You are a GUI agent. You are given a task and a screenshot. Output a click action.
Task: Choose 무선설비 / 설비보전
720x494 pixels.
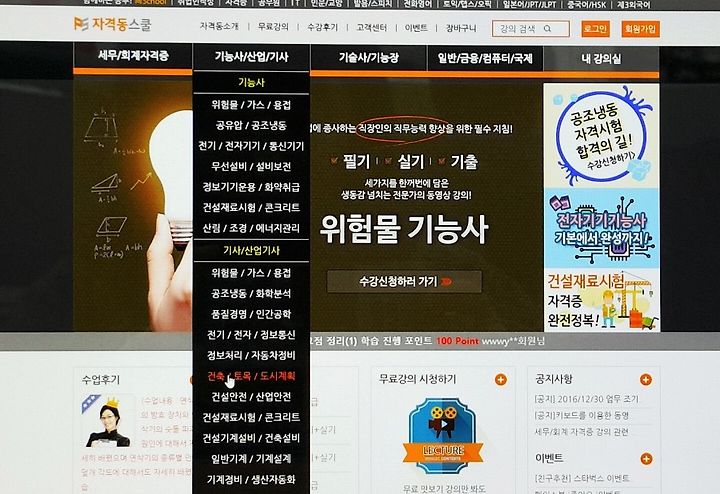point(251,166)
